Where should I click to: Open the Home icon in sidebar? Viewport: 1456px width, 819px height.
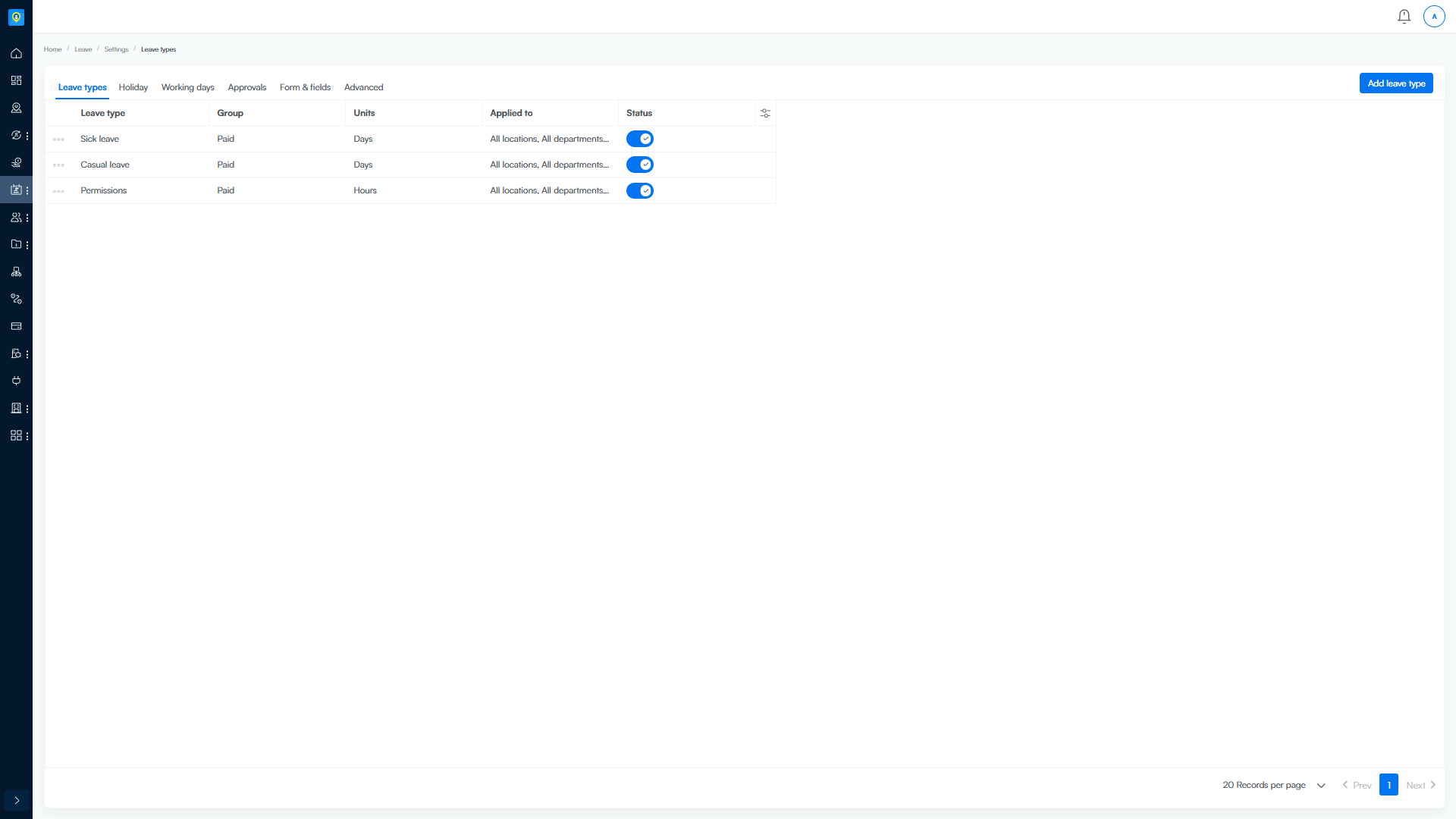pos(16,53)
